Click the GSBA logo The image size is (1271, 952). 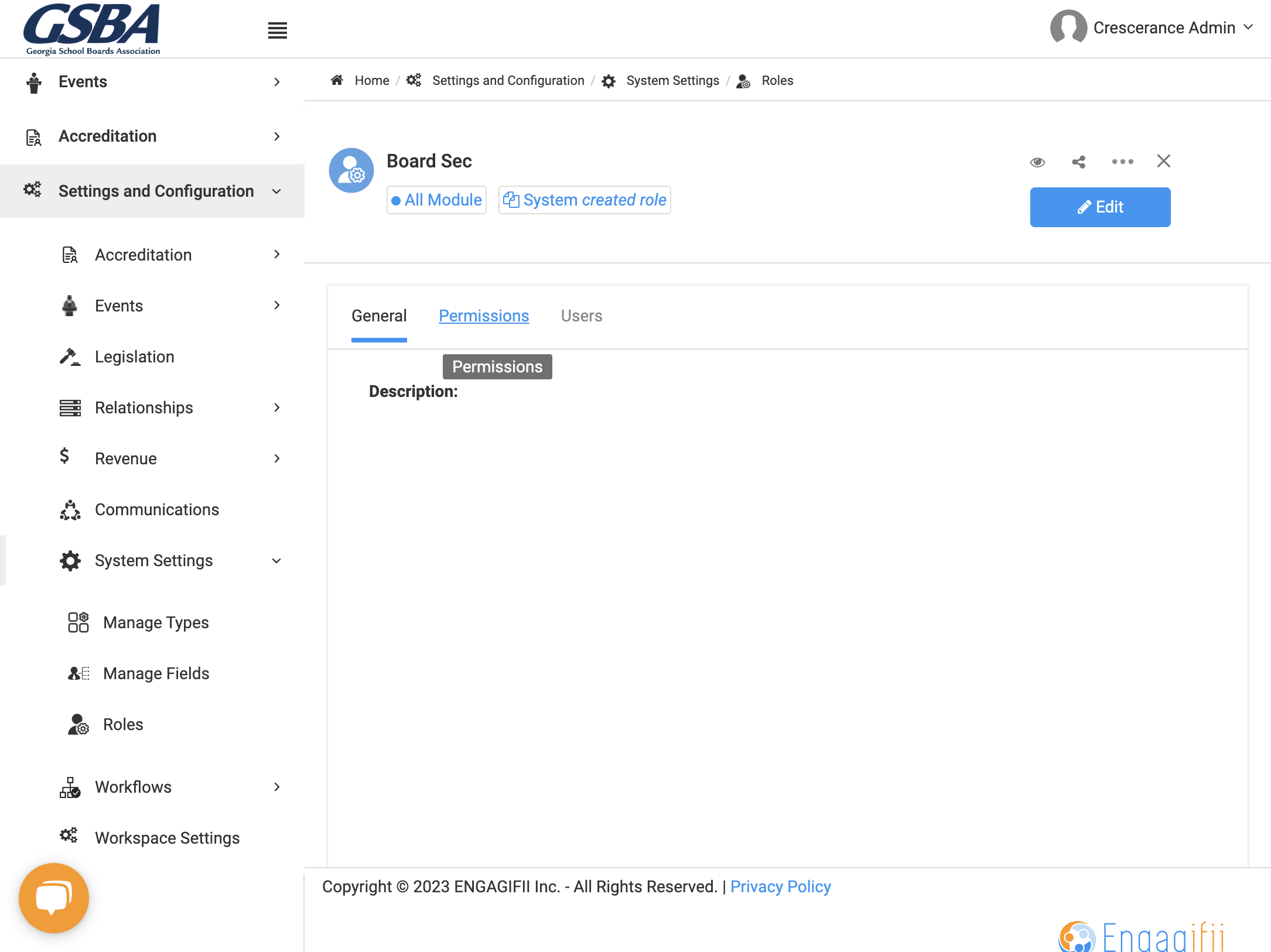point(92,29)
